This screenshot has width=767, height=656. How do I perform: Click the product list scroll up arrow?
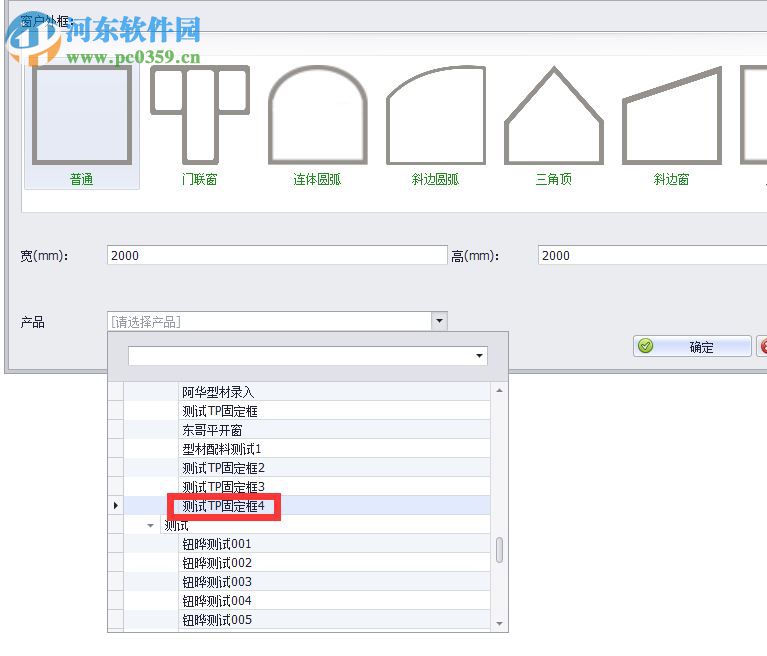pos(499,390)
